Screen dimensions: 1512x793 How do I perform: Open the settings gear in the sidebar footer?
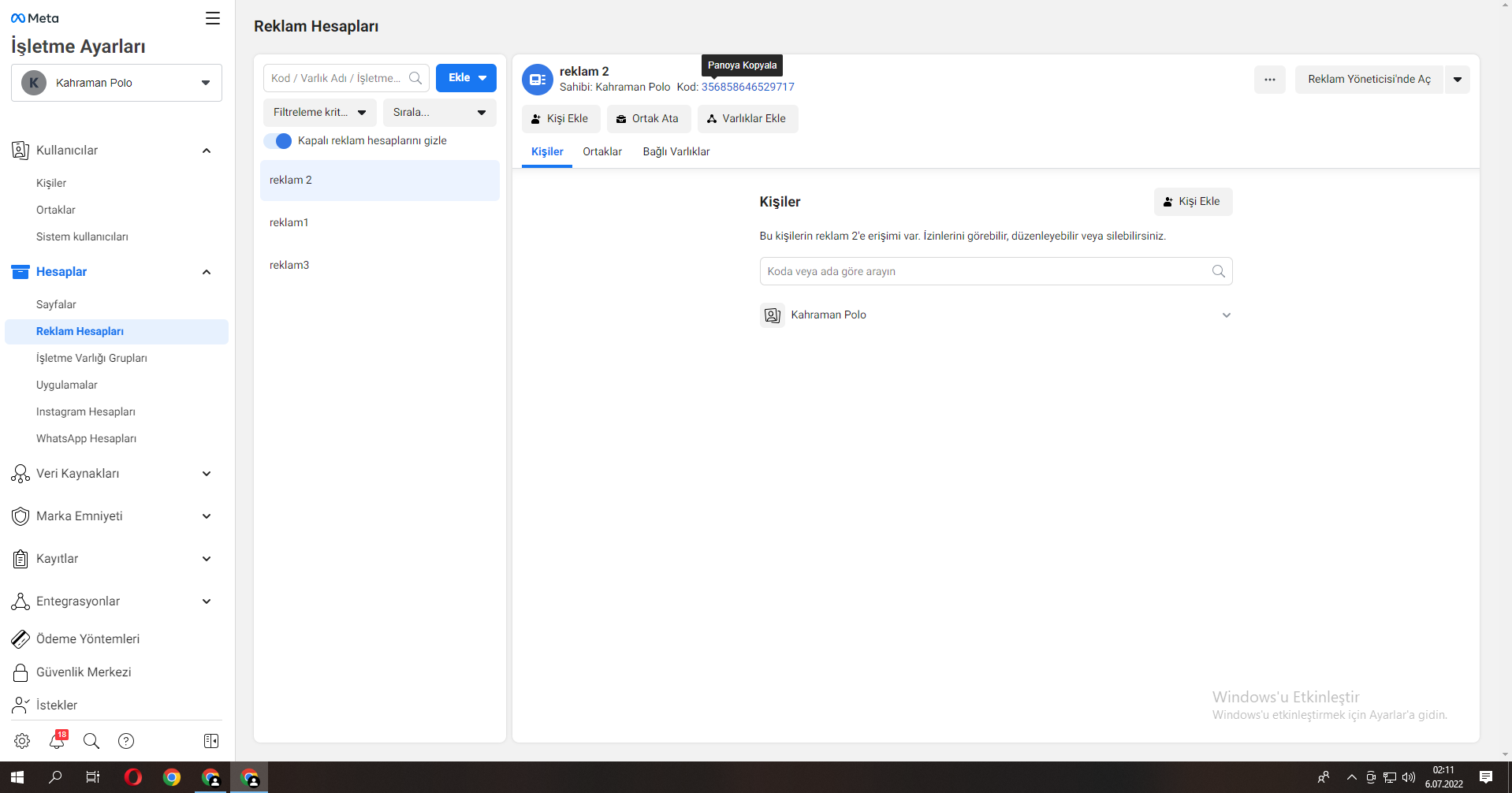tap(22, 741)
